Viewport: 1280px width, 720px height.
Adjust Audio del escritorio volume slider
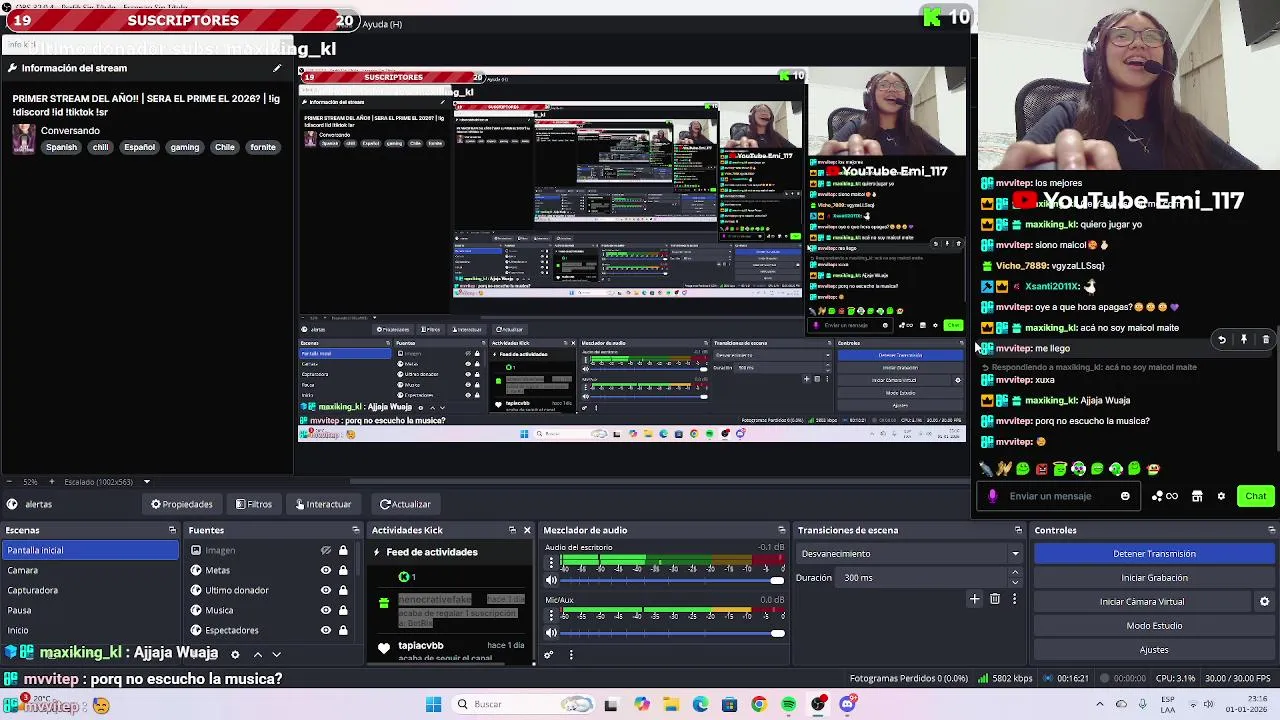click(x=672, y=580)
